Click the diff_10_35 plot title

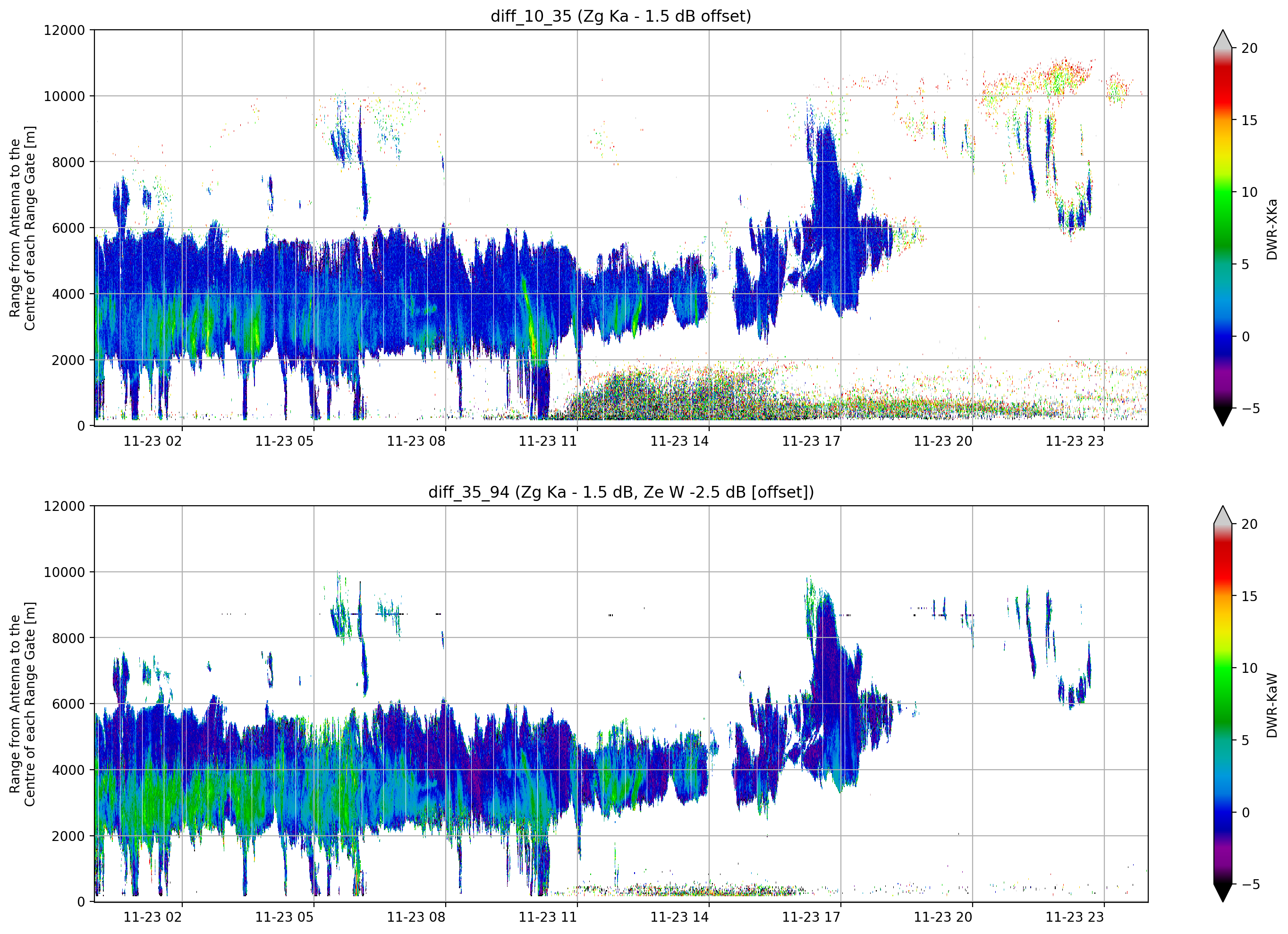[621, 16]
